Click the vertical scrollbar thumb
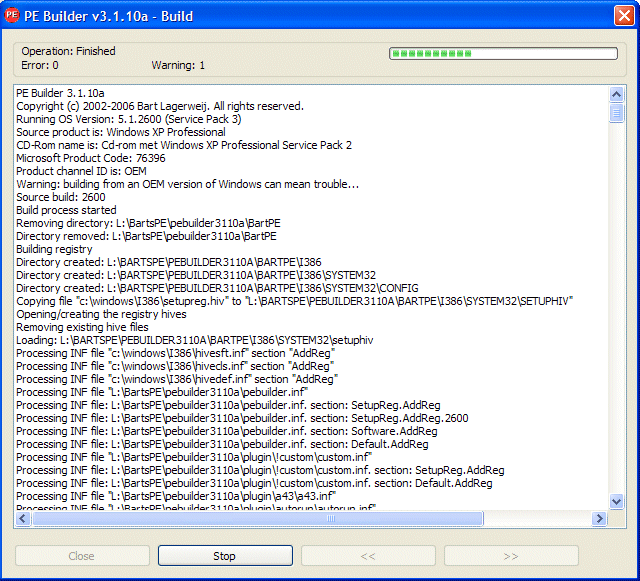Image resolution: width=640 pixels, height=581 pixels. pyautogui.click(x=616, y=113)
